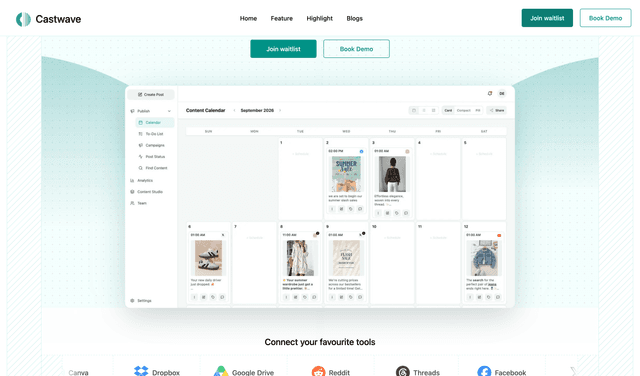Viewport: 640px width, 376px height.
Task: Click the Team people icon
Action: 132,203
